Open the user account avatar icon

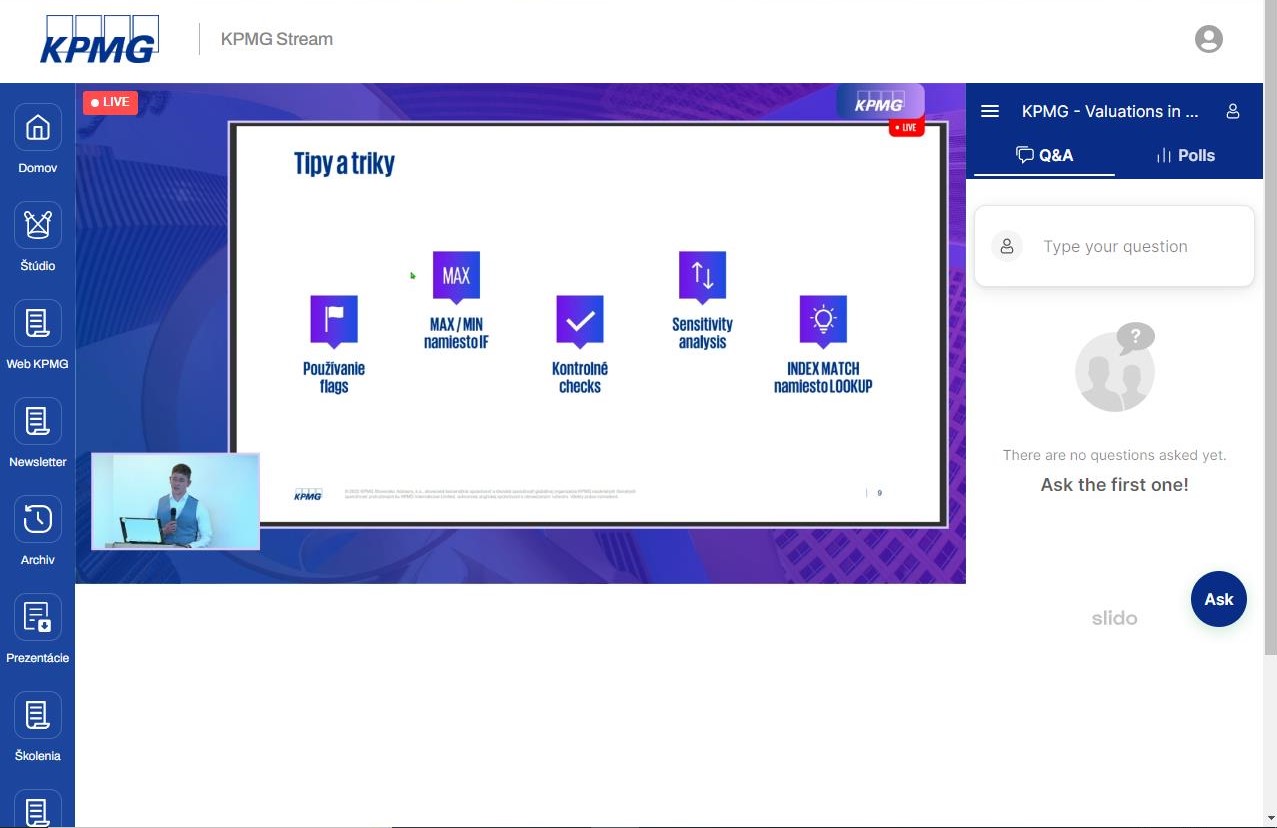coord(1209,39)
